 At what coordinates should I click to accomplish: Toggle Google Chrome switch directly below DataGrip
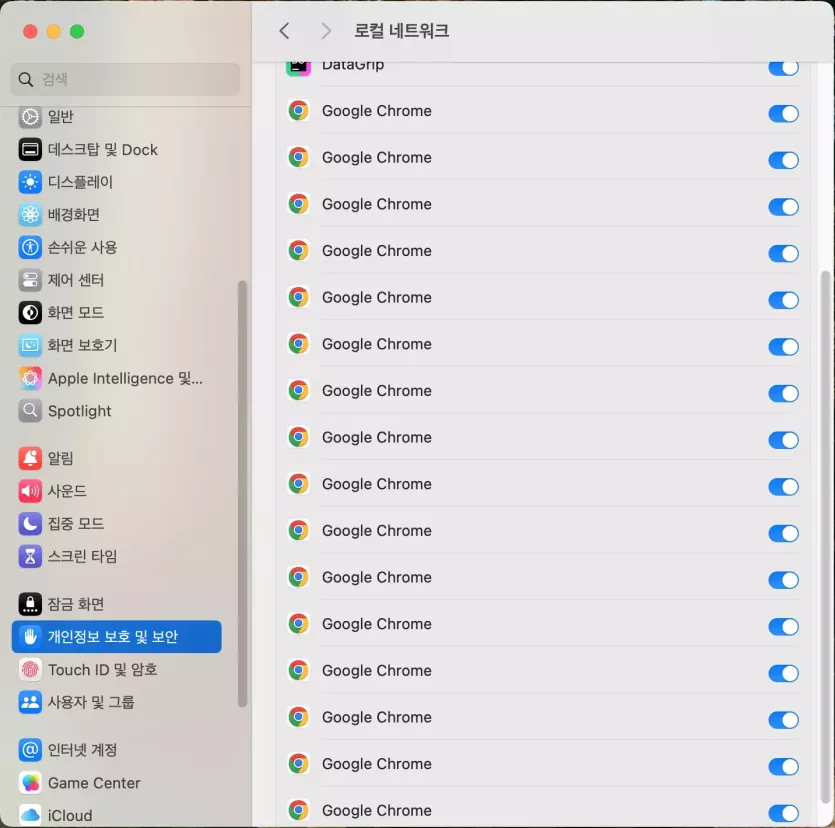click(783, 113)
